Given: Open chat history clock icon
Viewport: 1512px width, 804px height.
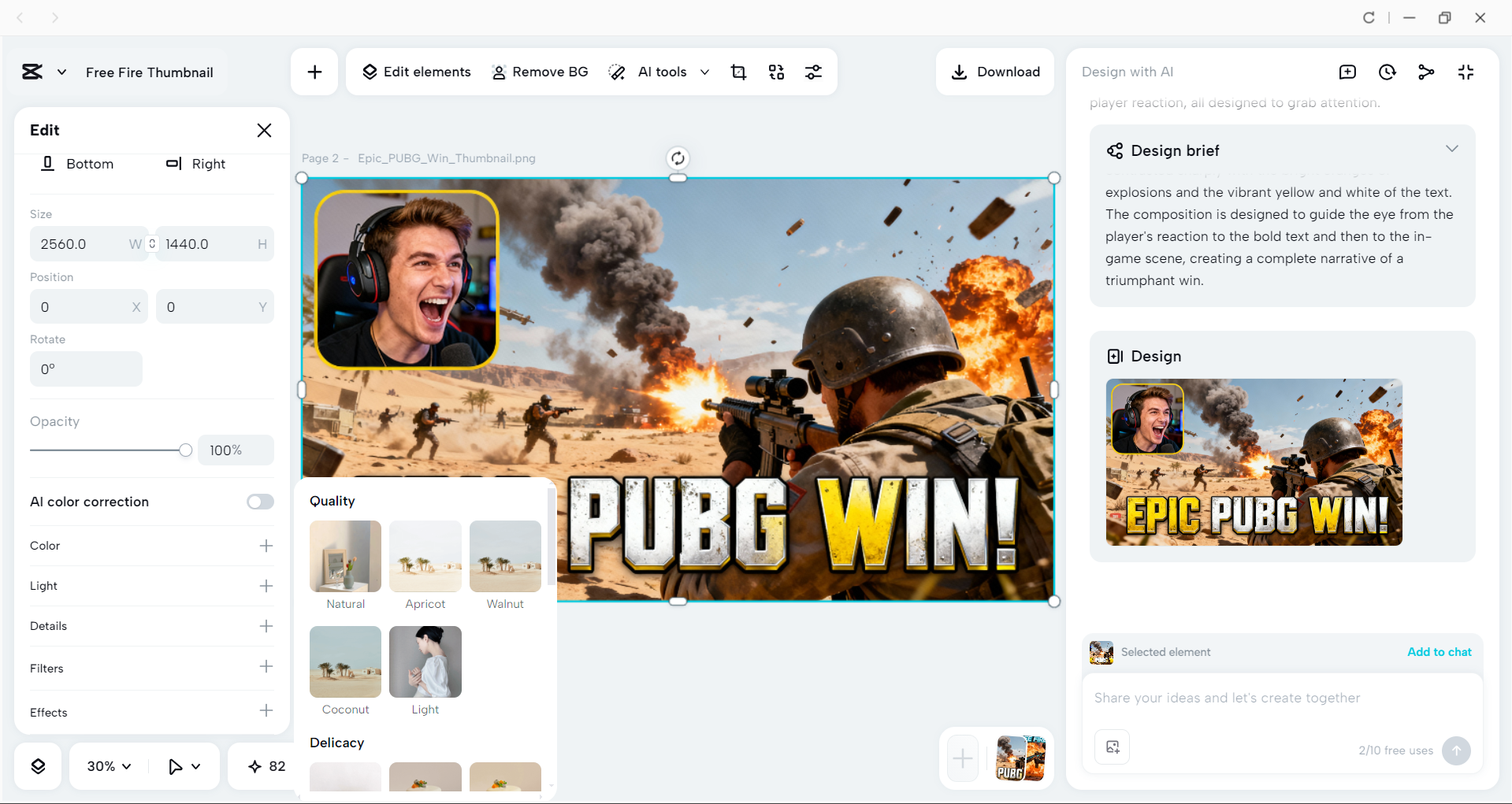Looking at the screenshot, I should tap(1387, 72).
